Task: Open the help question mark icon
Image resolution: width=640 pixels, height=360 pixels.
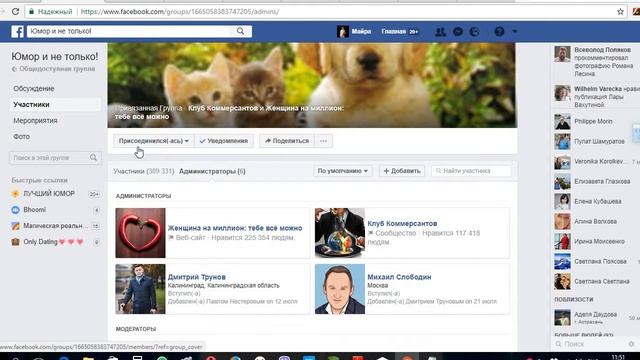Action: click(499, 31)
